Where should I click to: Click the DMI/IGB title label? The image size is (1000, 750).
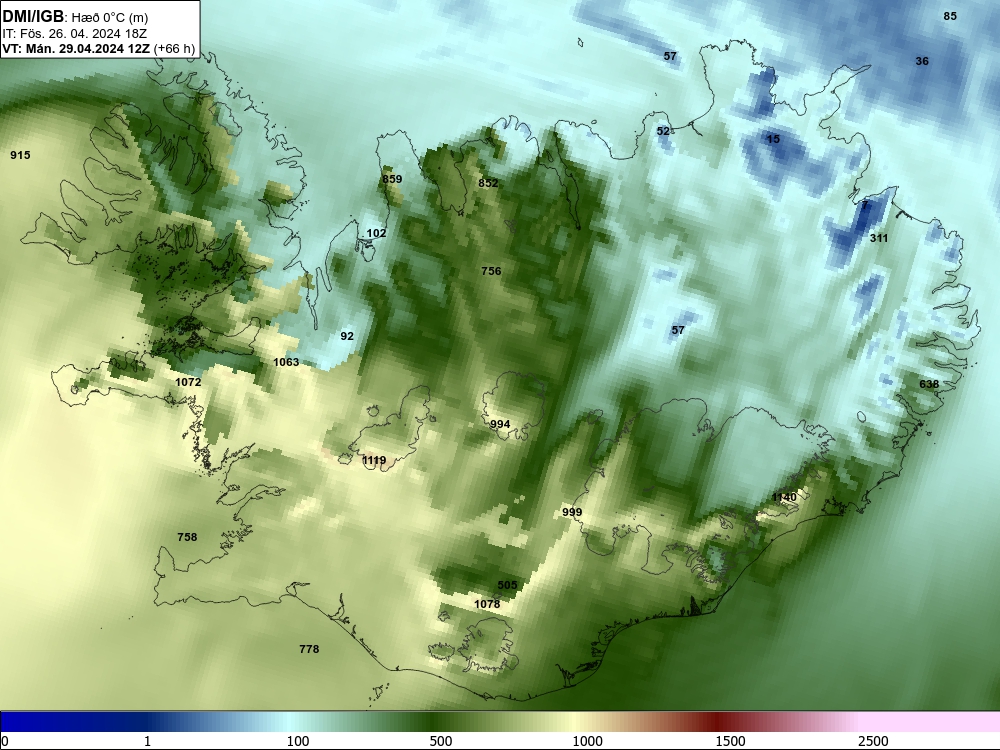pyautogui.click(x=33, y=15)
